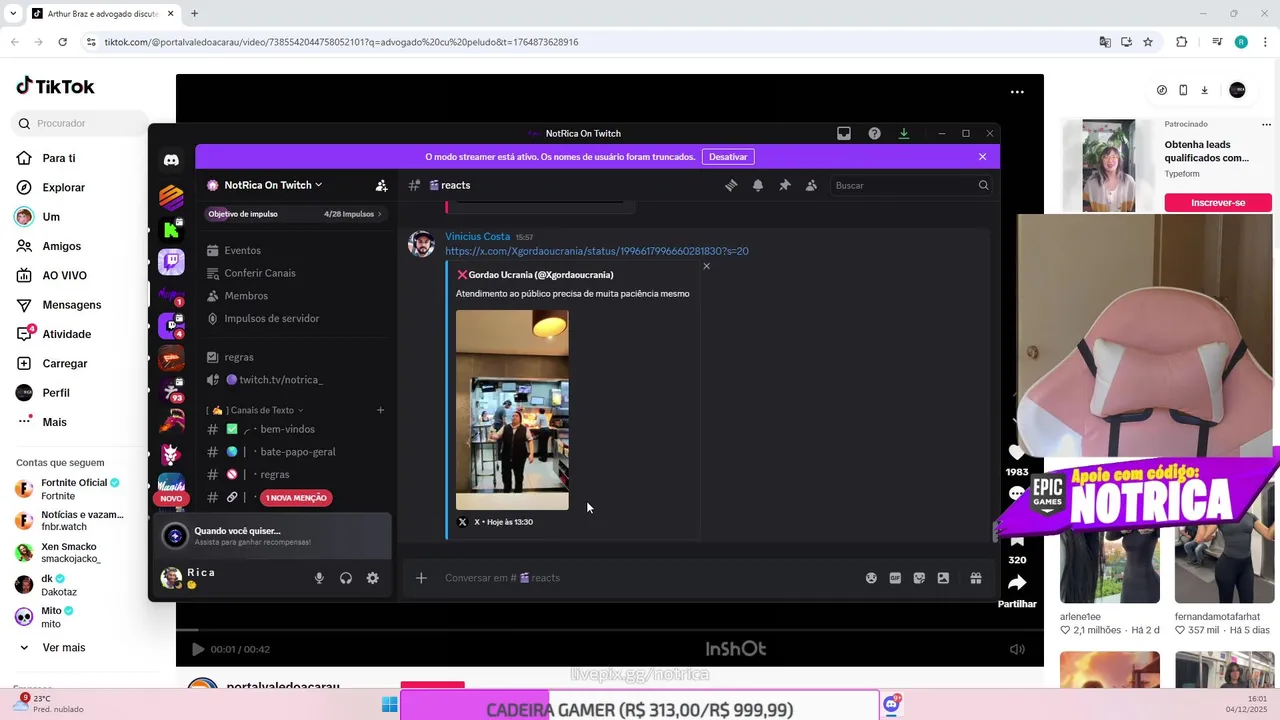The width and height of the screenshot is (1280, 720).
Task: Open the three-dot menu on the TikTok video
Action: coord(1017,92)
